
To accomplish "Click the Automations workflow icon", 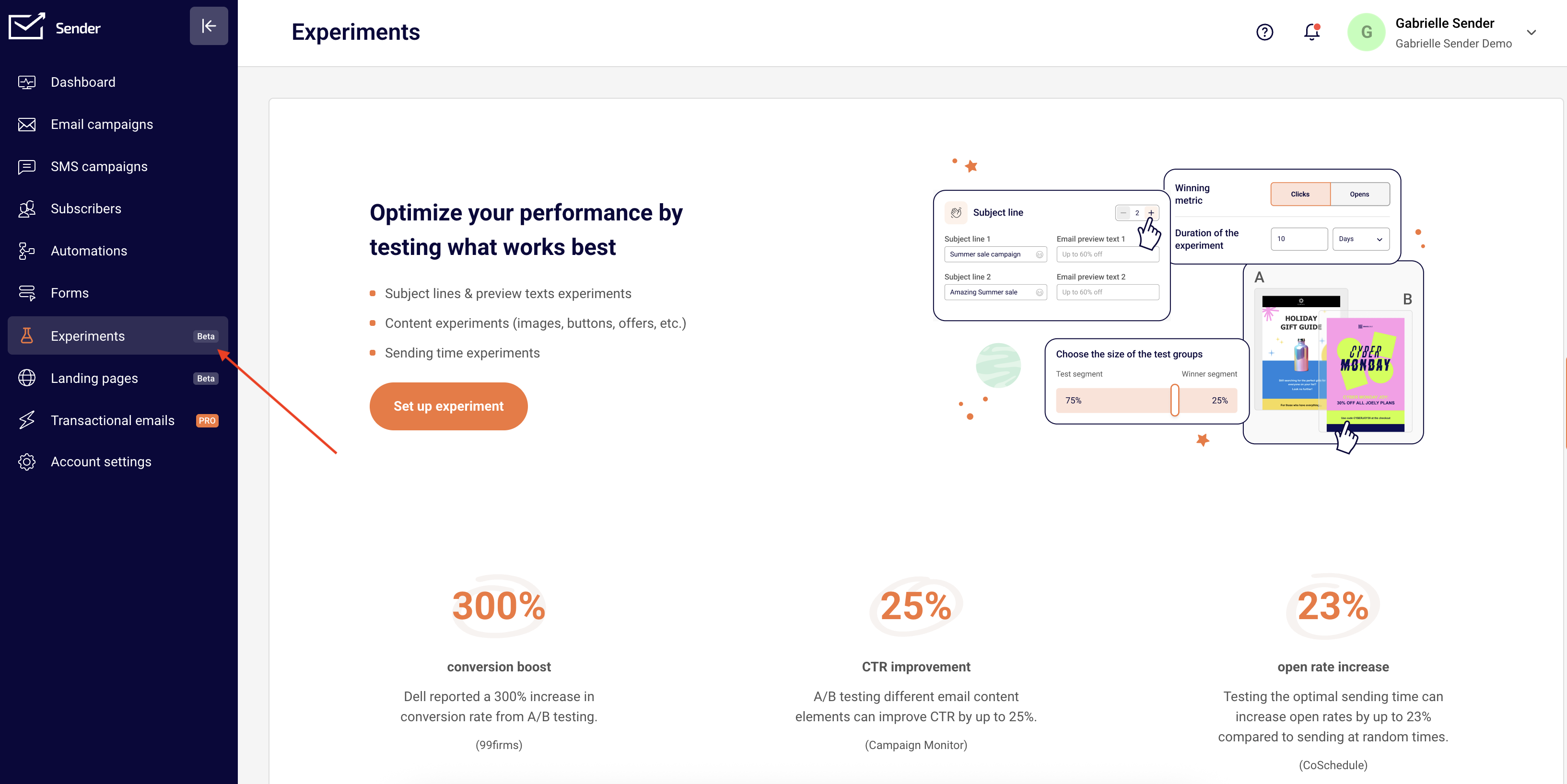I will click(27, 251).
